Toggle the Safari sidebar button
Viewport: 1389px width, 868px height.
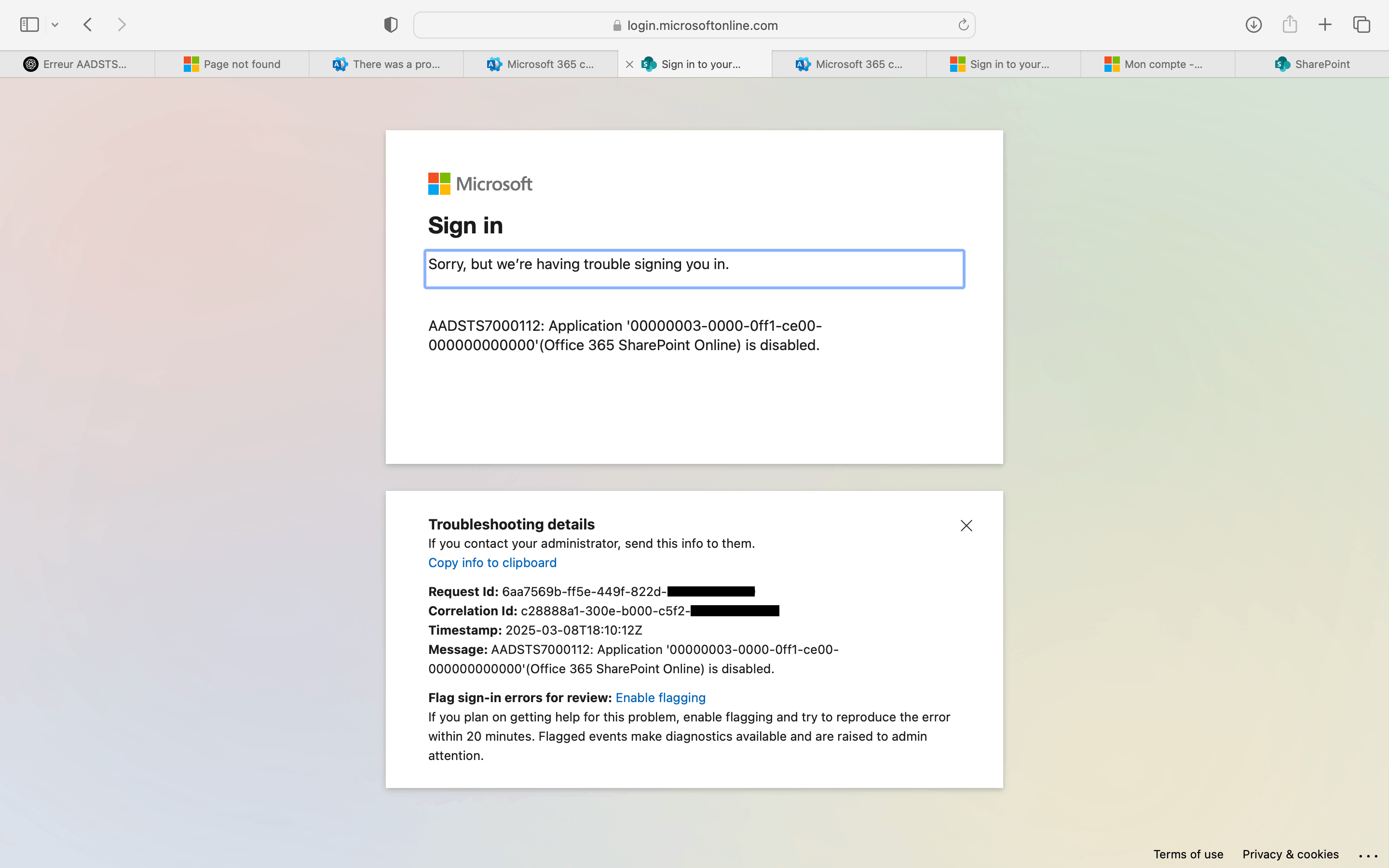coord(29,25)
